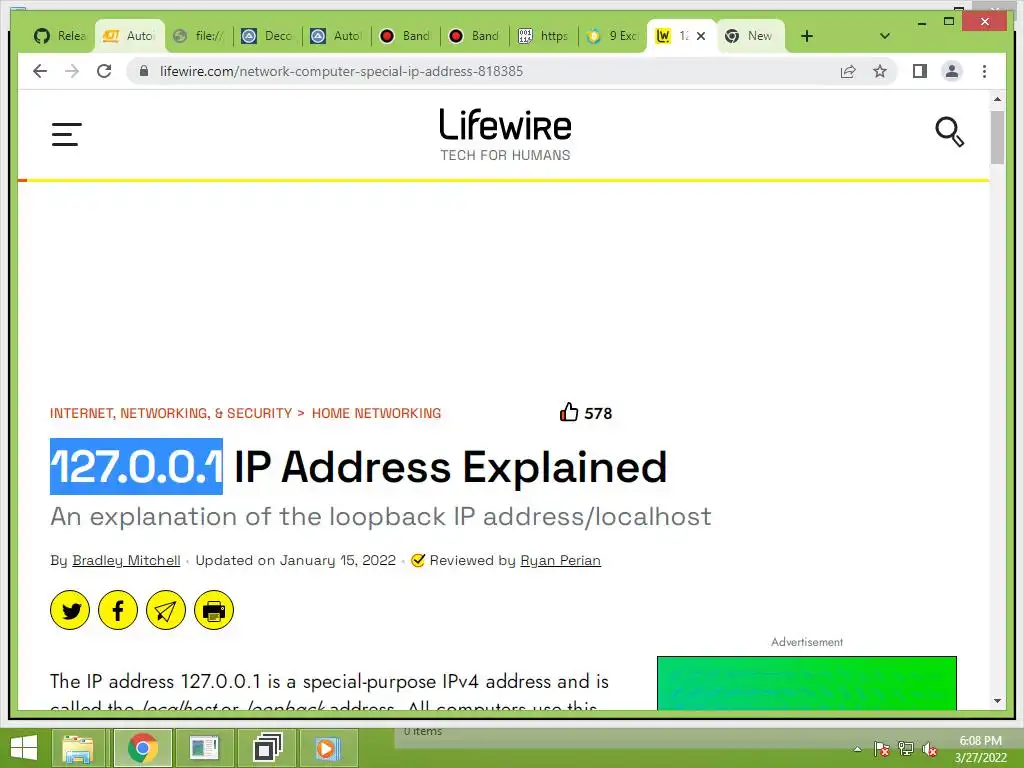Click the document viewer taskbar icon
Image resolution: width=1024 pixels, height=768 pixels.
tap(204, 748)
